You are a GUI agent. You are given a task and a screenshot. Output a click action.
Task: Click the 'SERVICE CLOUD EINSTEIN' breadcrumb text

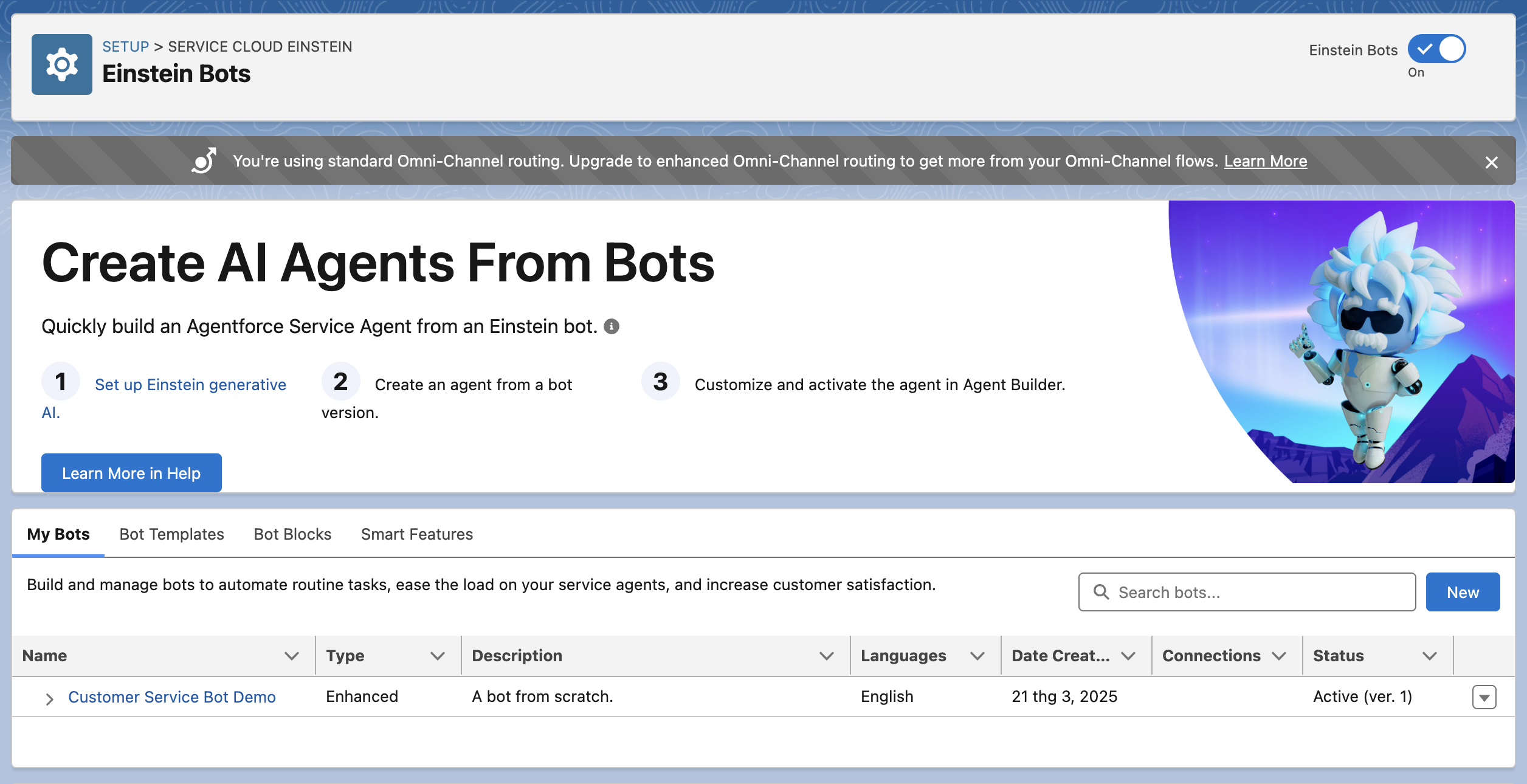260,47
